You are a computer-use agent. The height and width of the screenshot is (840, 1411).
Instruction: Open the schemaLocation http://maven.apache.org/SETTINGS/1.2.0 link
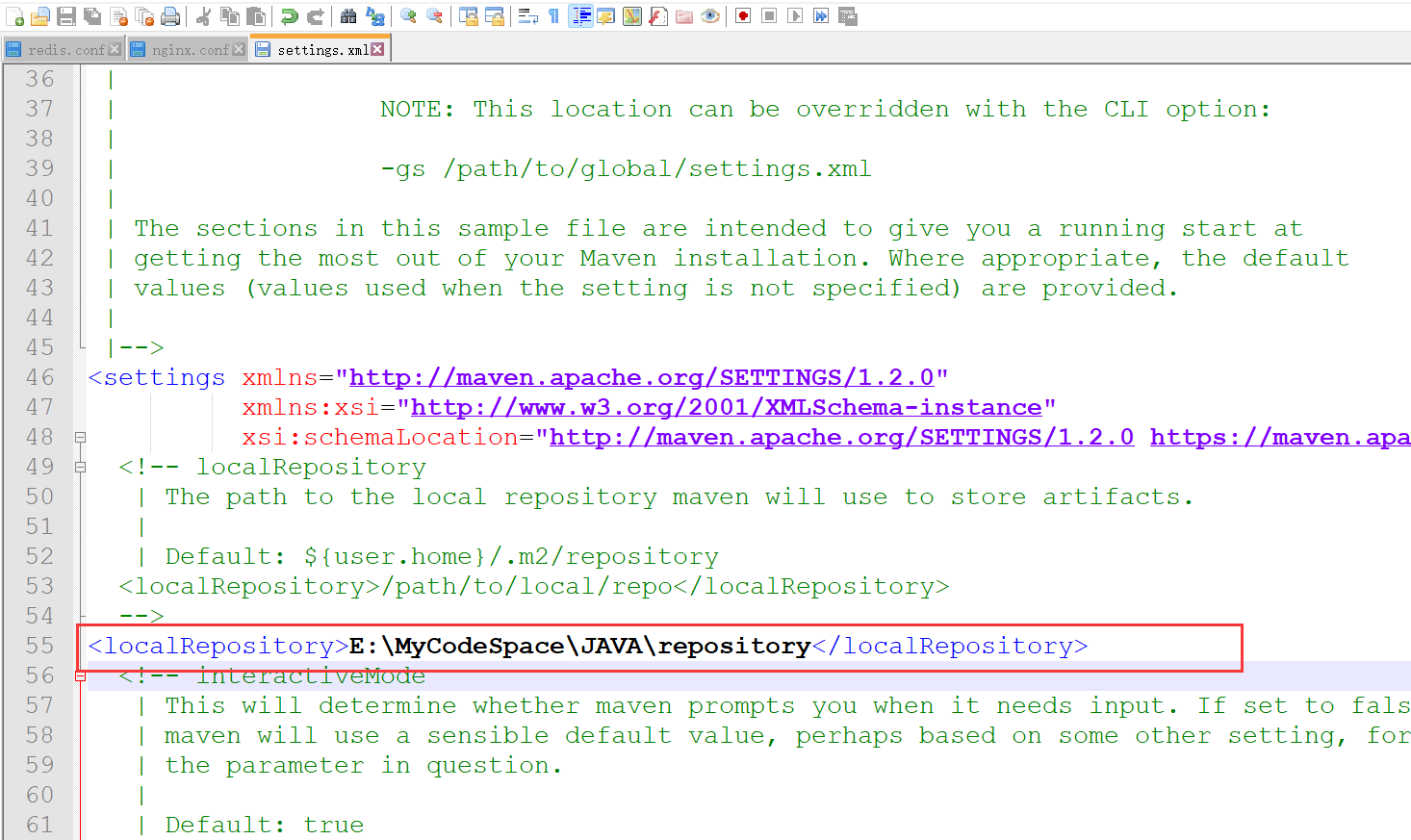coord(841,437)
